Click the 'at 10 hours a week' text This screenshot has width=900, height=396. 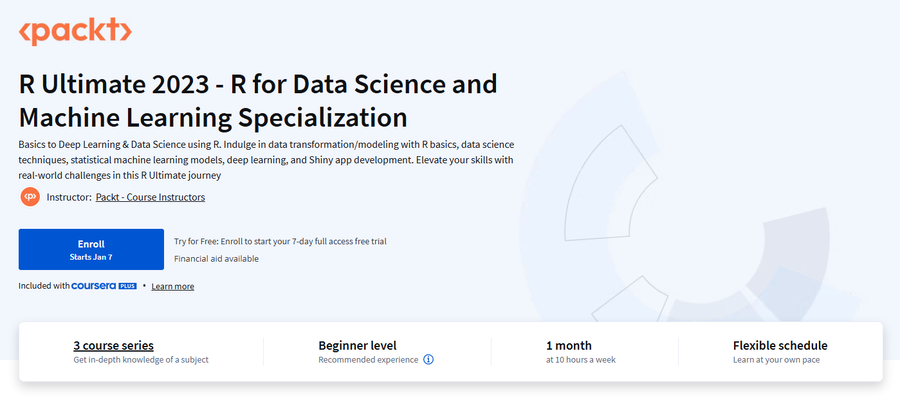581,360
